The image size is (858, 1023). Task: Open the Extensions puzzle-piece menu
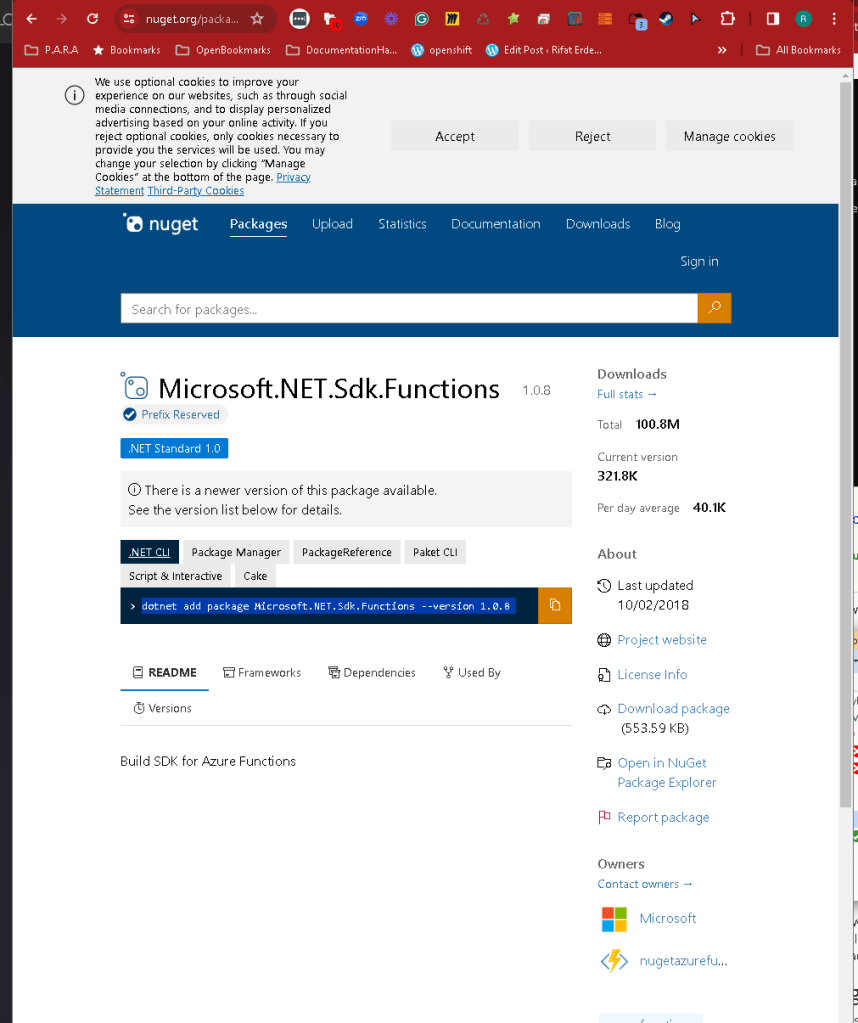[x=728, y=19]
